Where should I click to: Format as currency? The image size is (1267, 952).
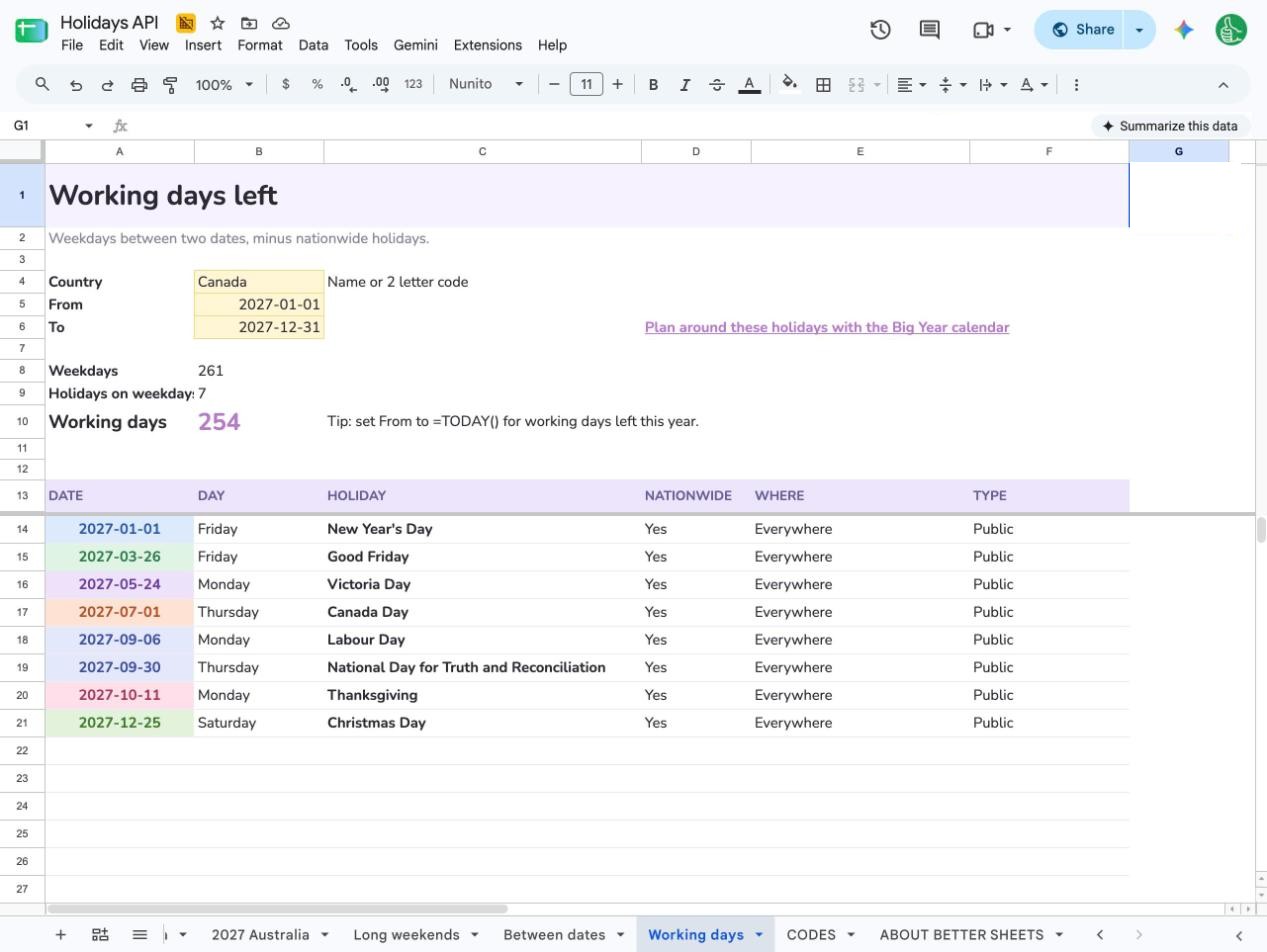(x=286, y=85)
